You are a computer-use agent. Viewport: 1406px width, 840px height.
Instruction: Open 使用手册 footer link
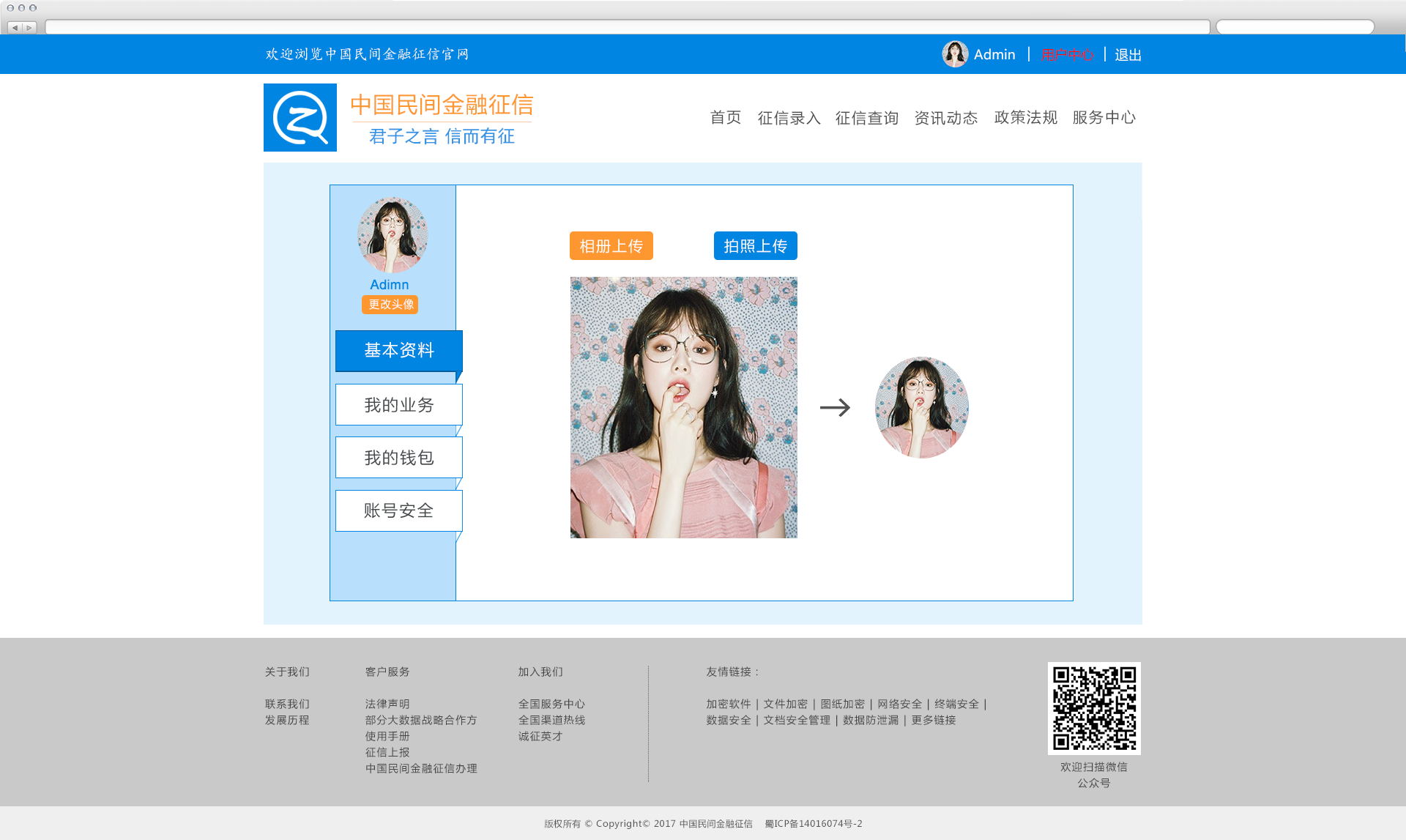[x=387, y=736]
